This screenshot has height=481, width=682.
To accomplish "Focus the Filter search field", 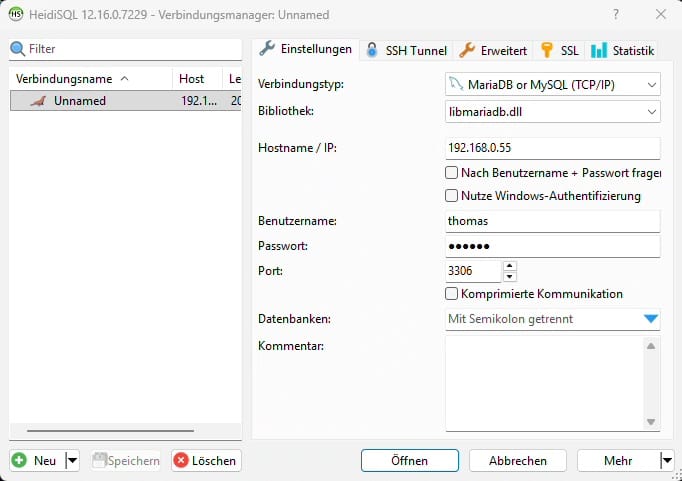I will (125, 49).
